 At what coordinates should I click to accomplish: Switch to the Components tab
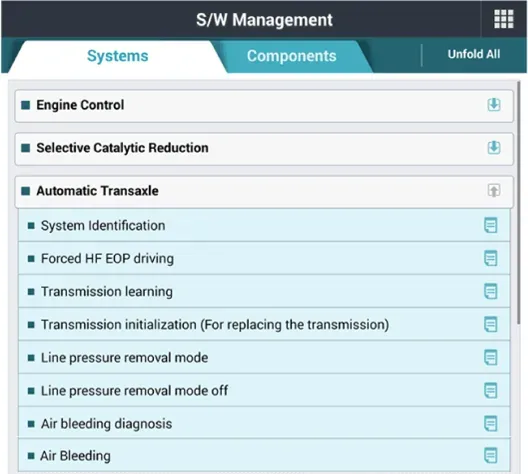coord(292,56)
